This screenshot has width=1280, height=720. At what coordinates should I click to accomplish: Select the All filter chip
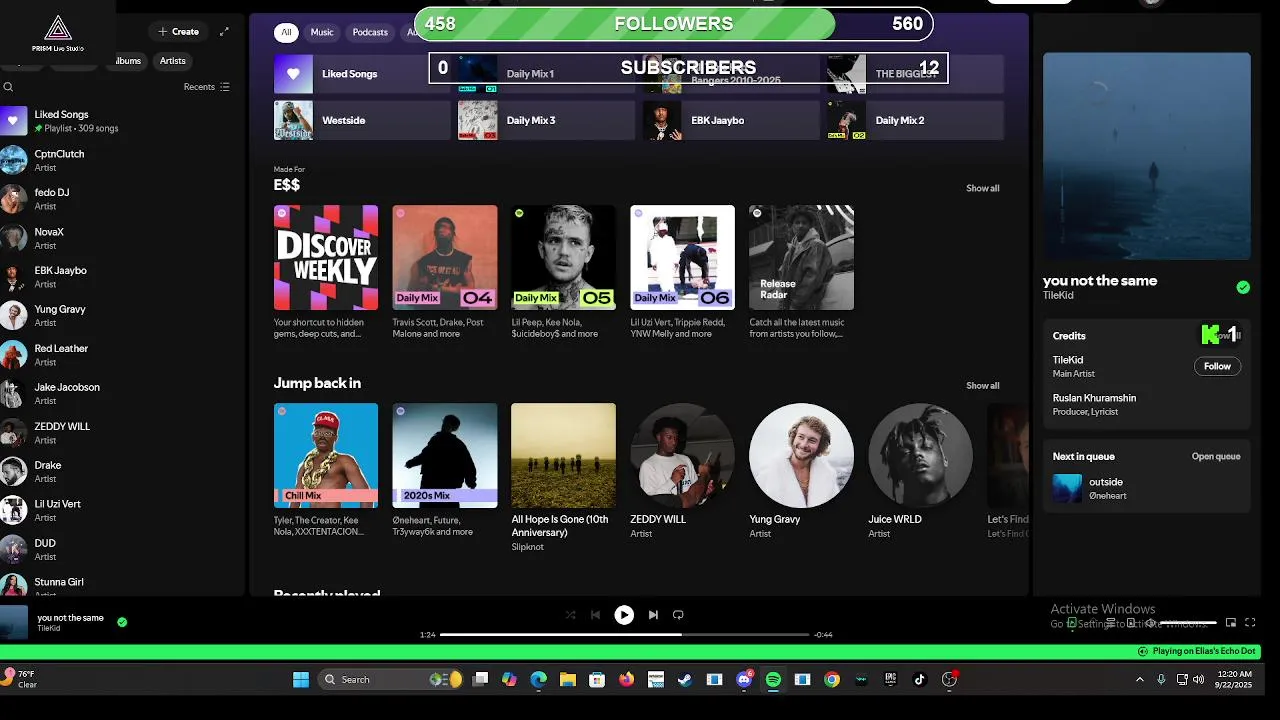286,32
